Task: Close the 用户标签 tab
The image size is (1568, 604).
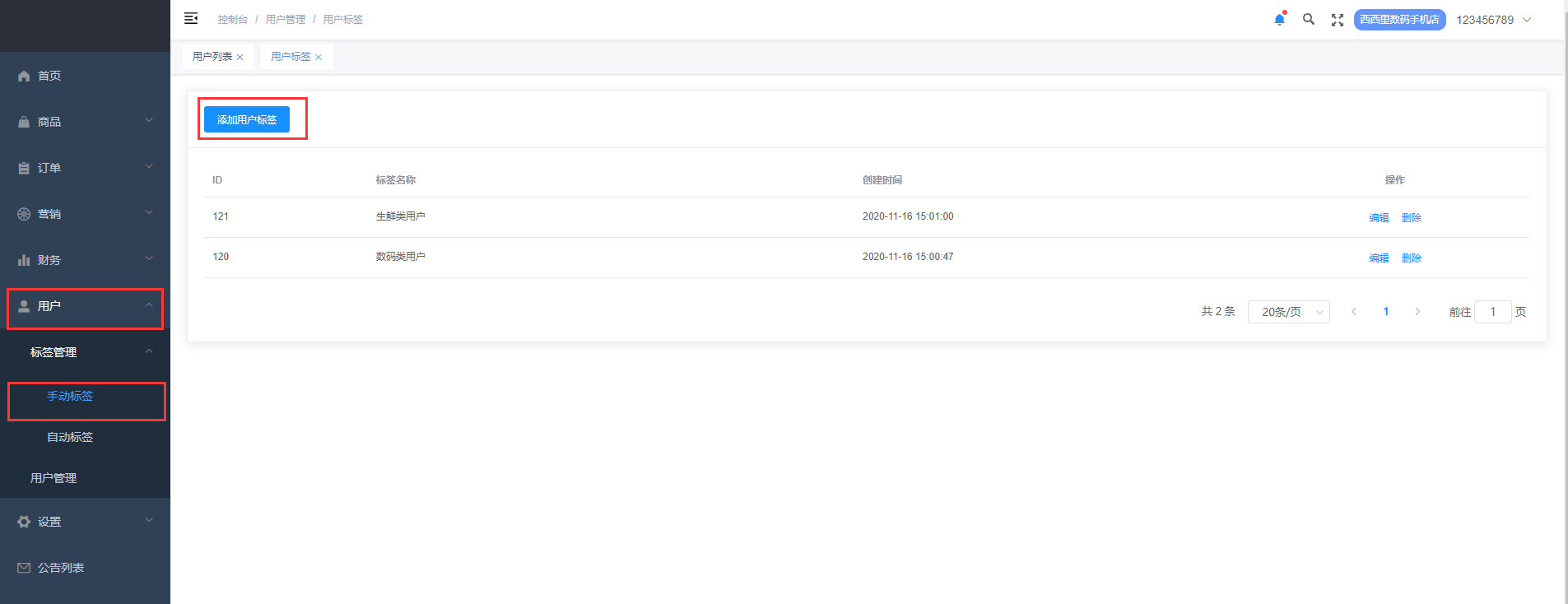Action: pos(319,57)
